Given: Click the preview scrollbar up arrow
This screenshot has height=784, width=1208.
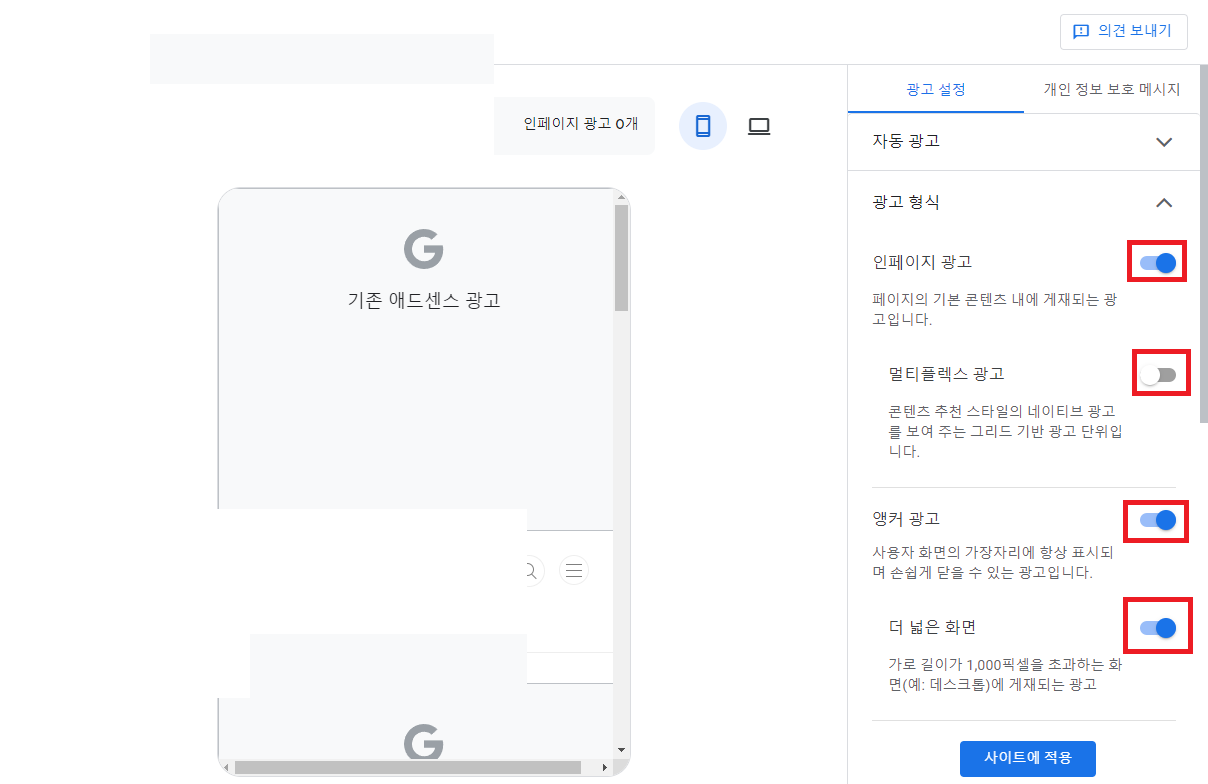Looking at the screenshot, I should tap(621, 197).
